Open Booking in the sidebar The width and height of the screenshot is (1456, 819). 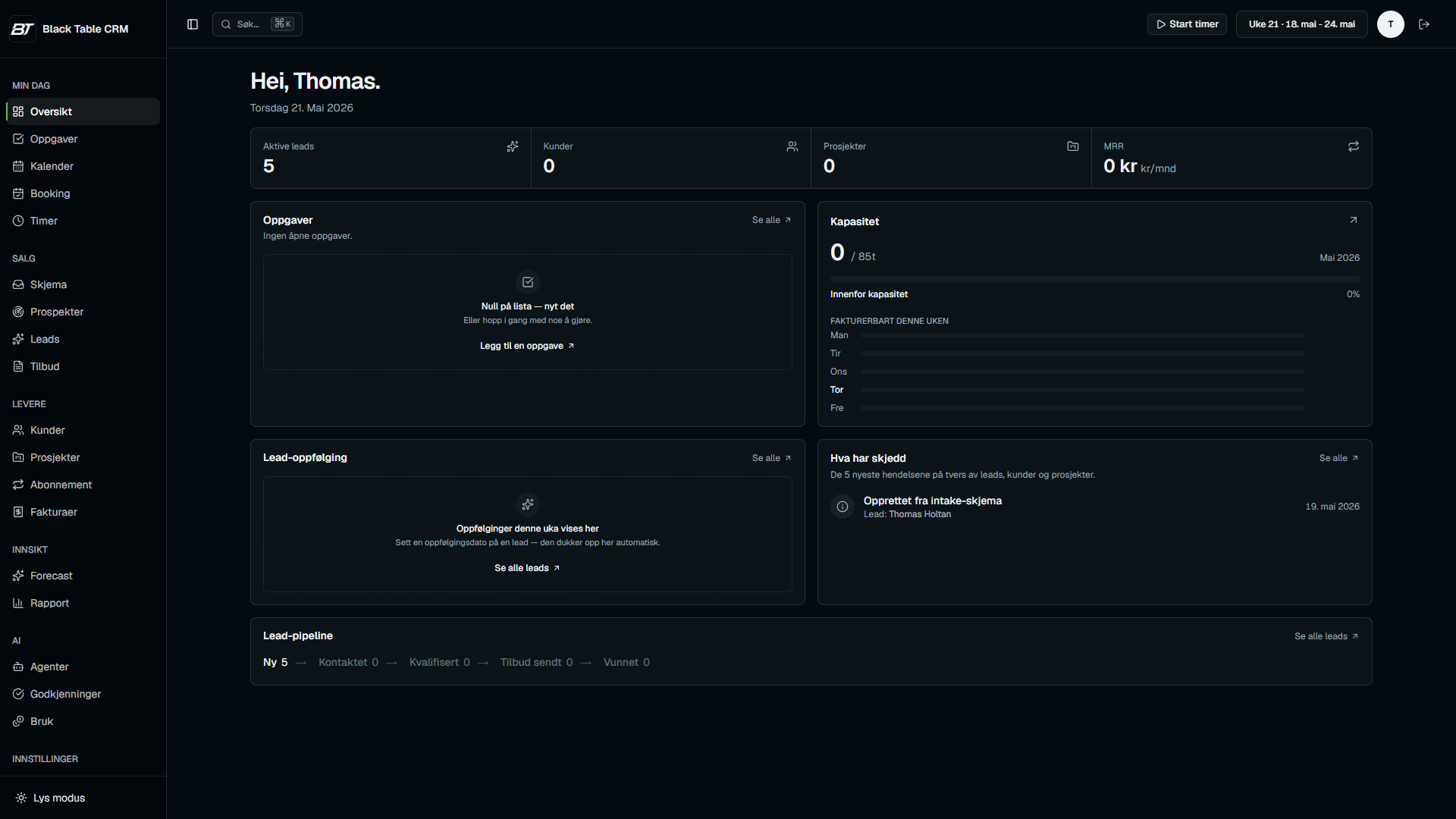point(83,193)
